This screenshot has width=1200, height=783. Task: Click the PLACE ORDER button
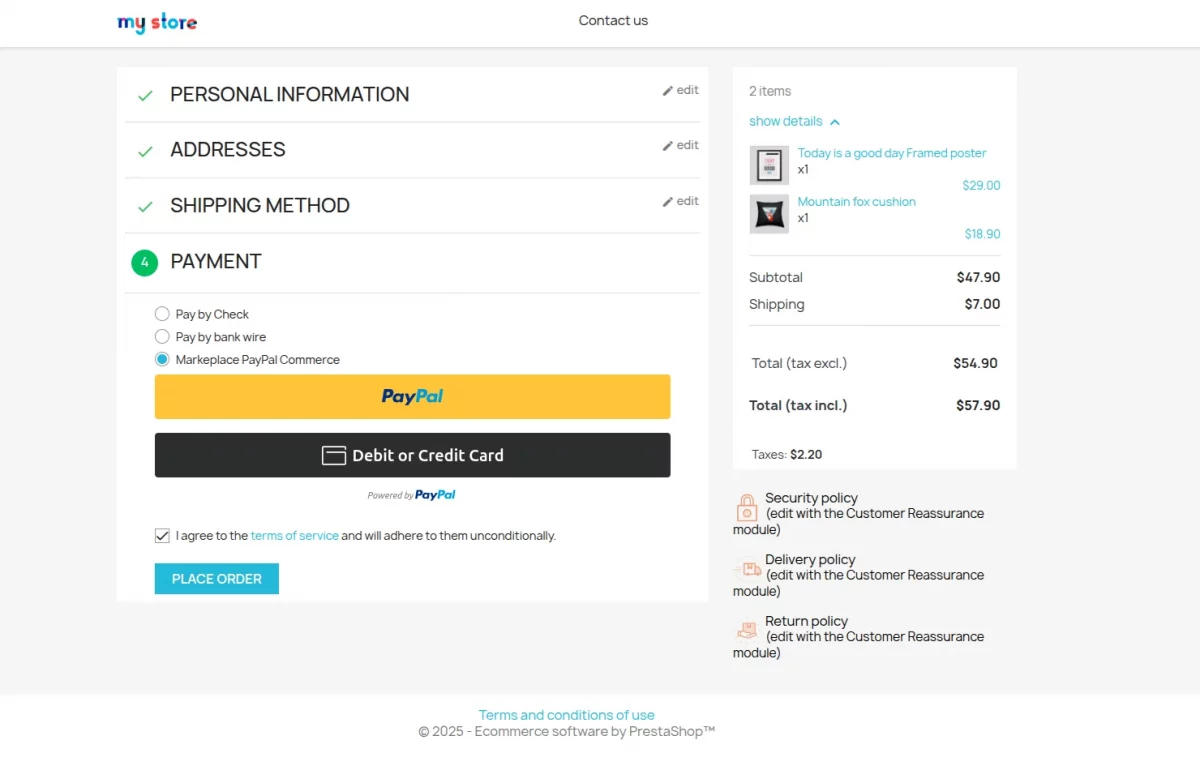[x=216, y=578]
